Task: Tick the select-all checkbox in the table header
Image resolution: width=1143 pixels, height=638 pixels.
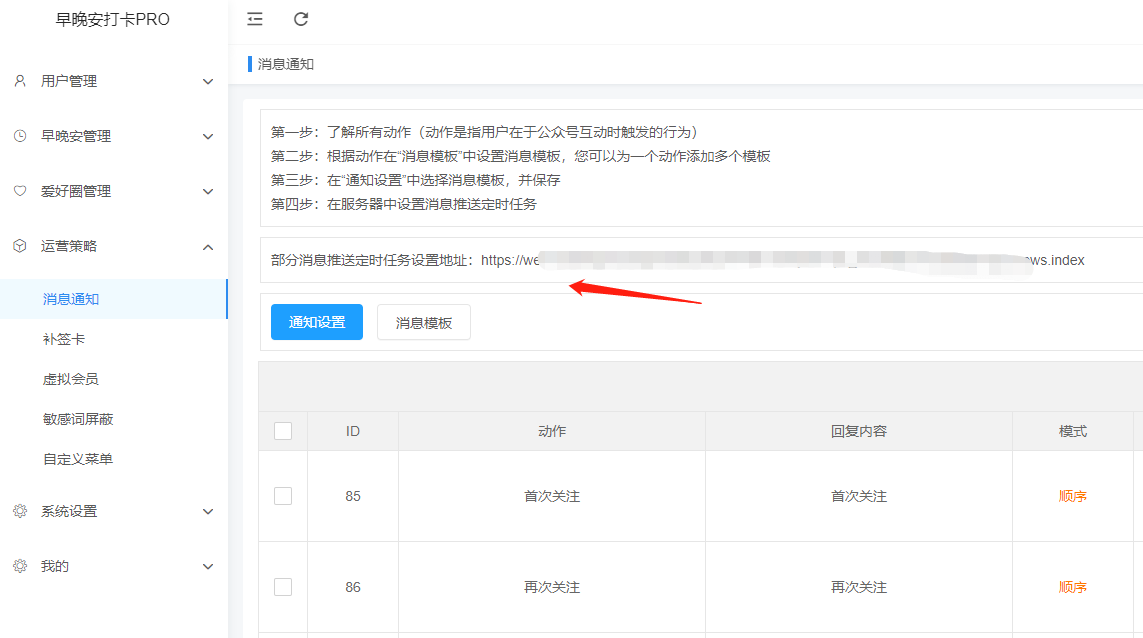Action: [283, 431]
